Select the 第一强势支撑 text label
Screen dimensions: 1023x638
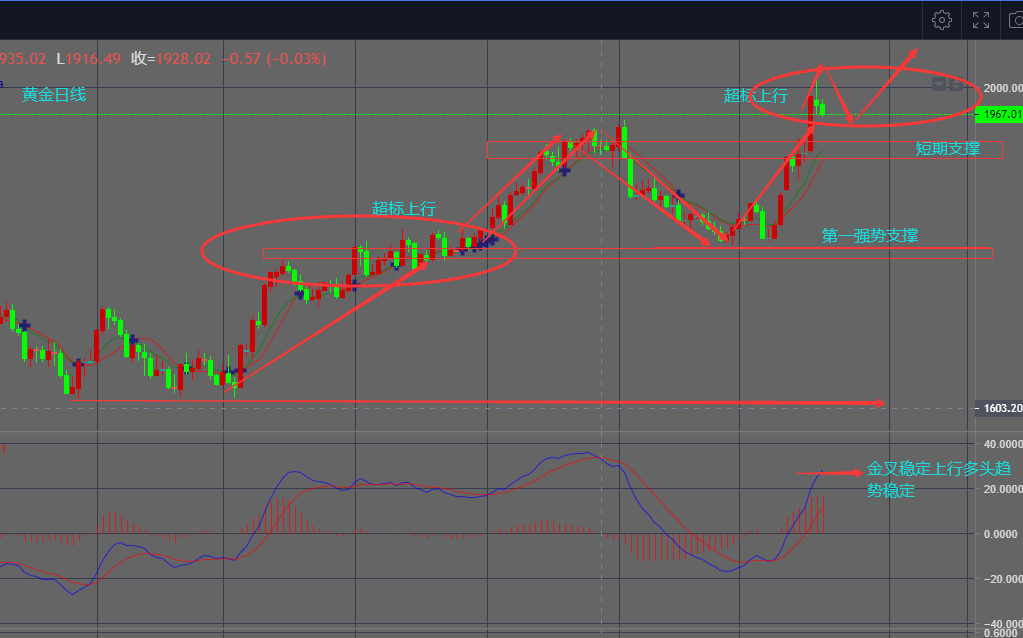coord(870,235)
